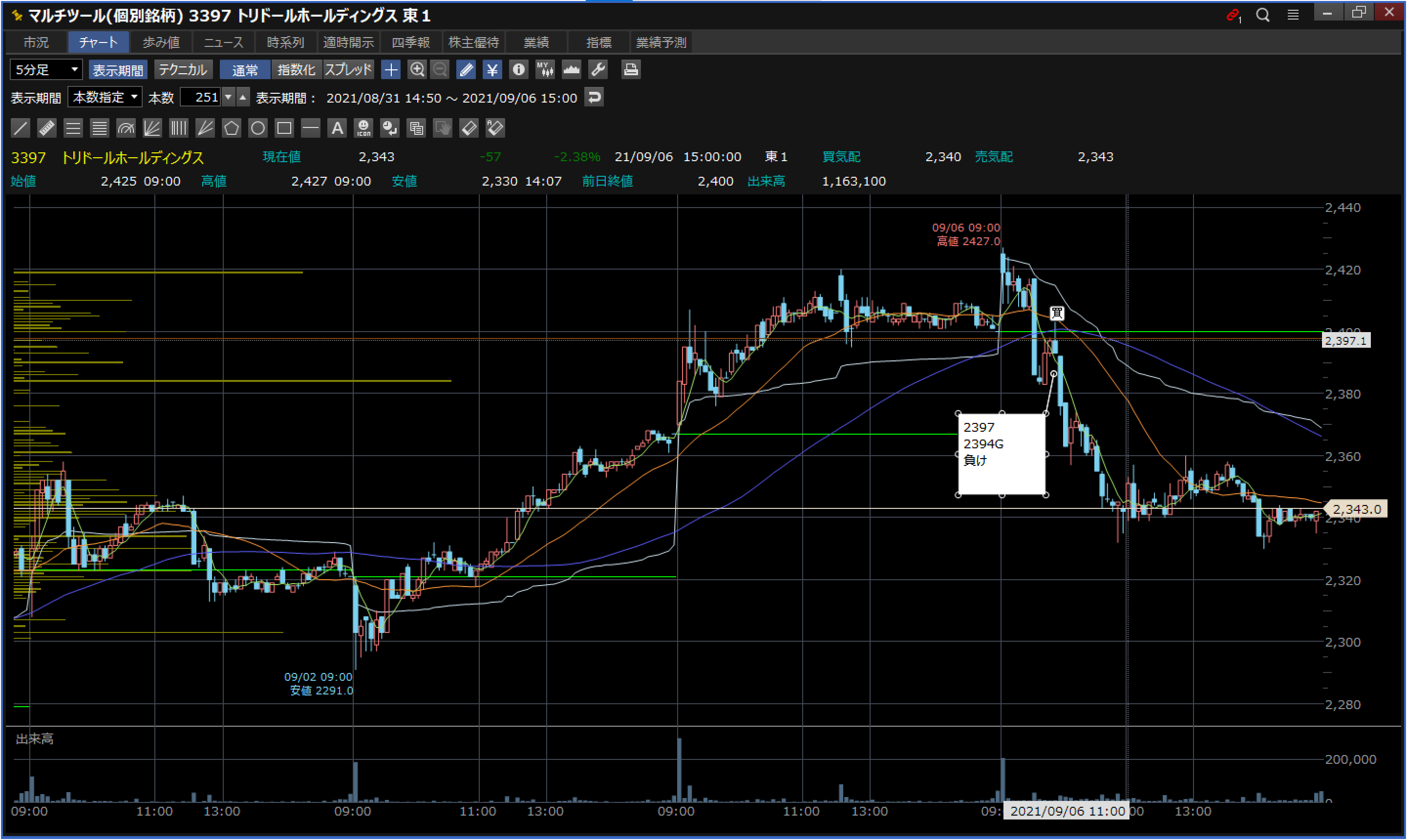Click the テクニカル button
Screen dimensions: 1407x840
(182, 70)
